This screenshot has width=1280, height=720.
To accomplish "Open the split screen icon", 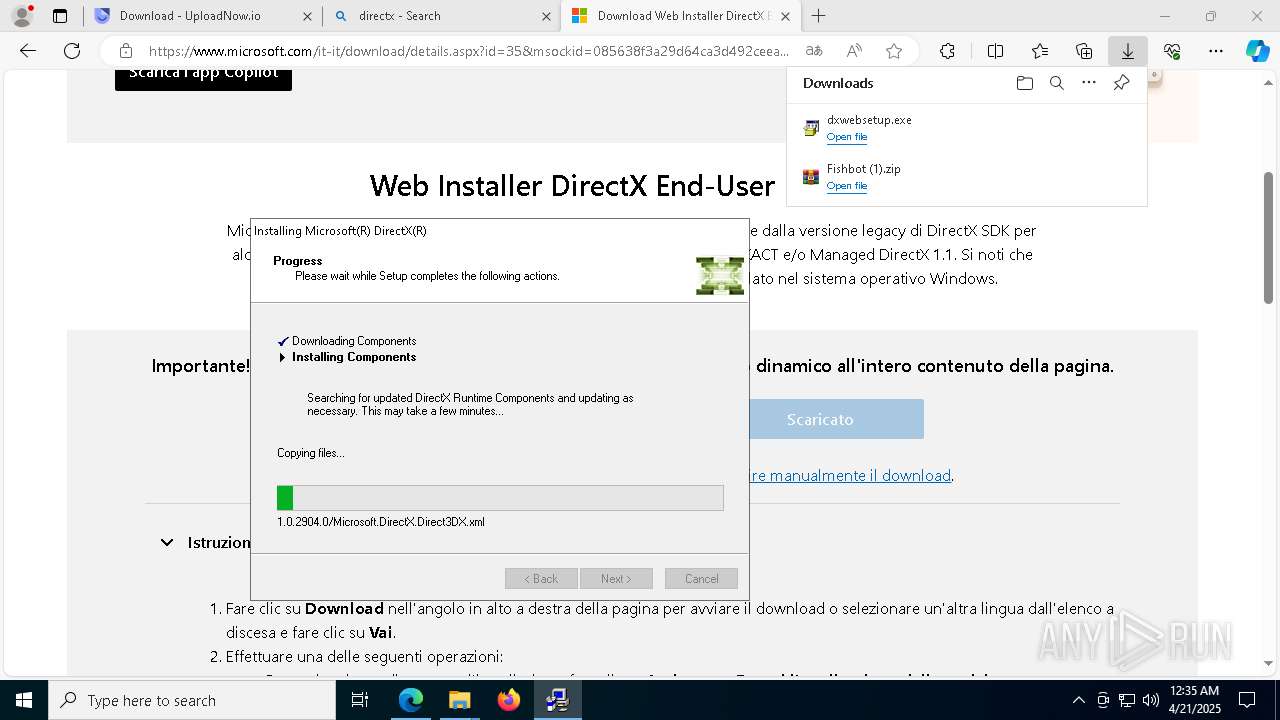I will (995, 51).
